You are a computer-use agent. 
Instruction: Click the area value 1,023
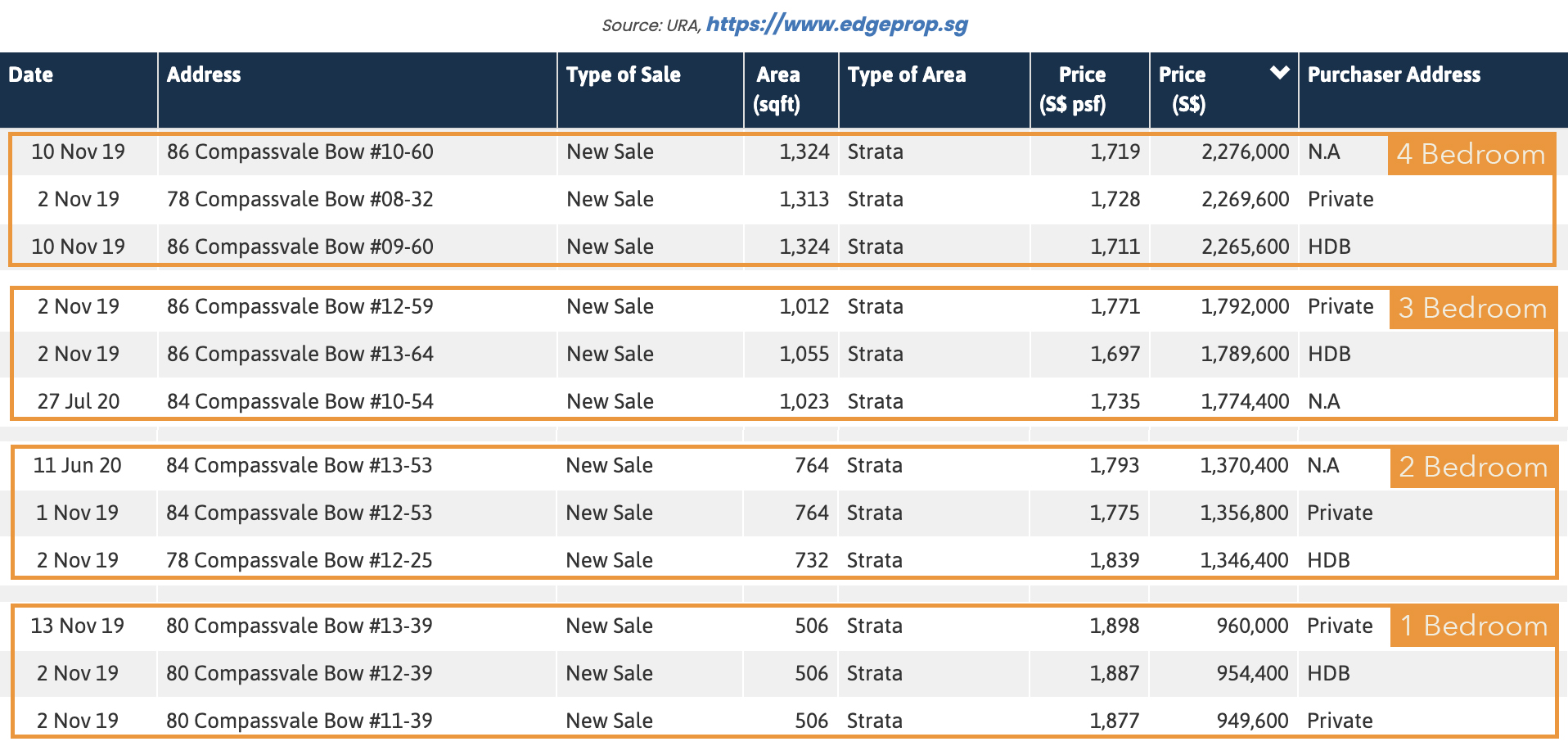(x=804, y=401)
